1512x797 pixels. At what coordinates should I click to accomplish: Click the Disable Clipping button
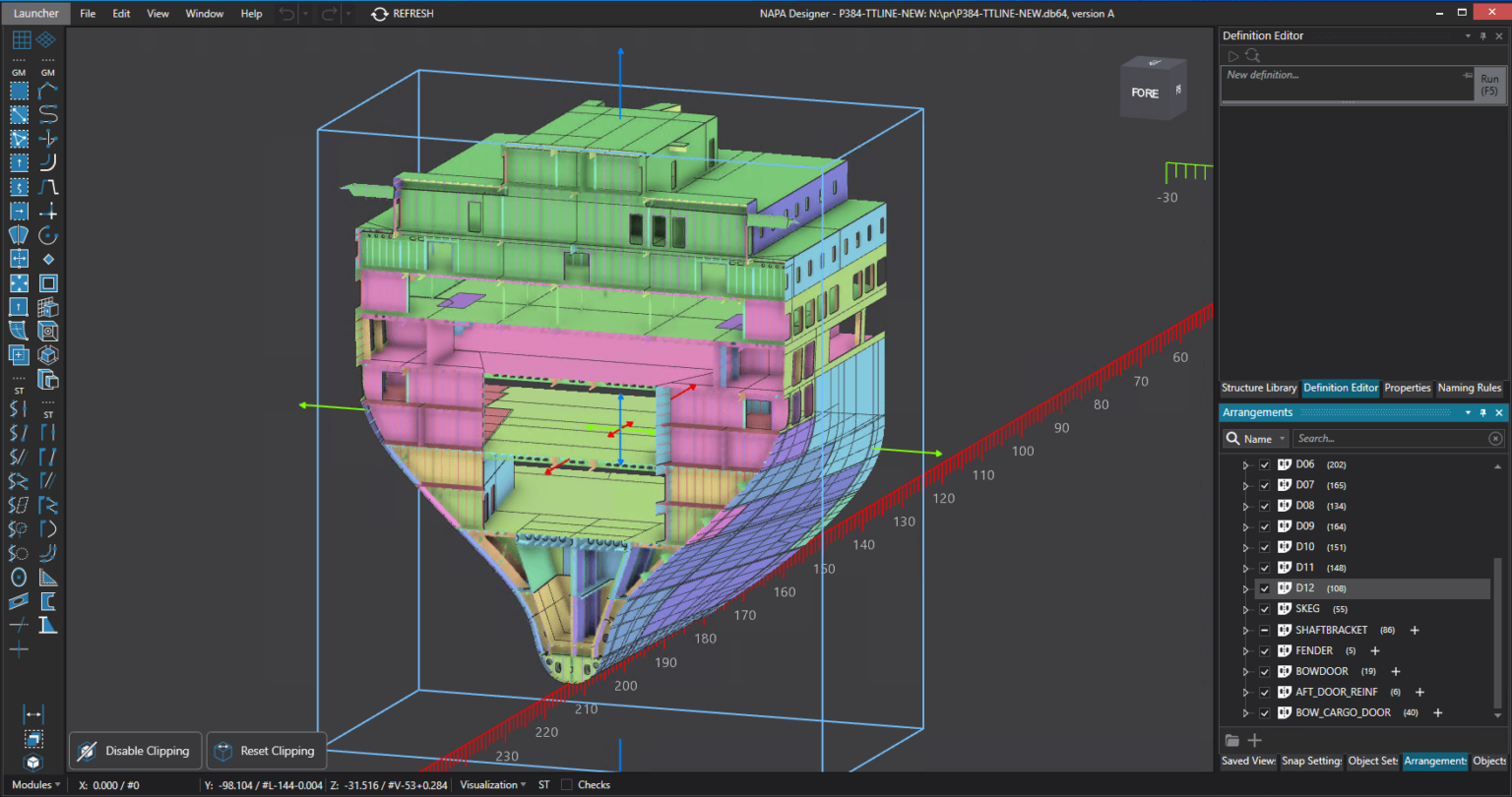click(x=135, y=750)
